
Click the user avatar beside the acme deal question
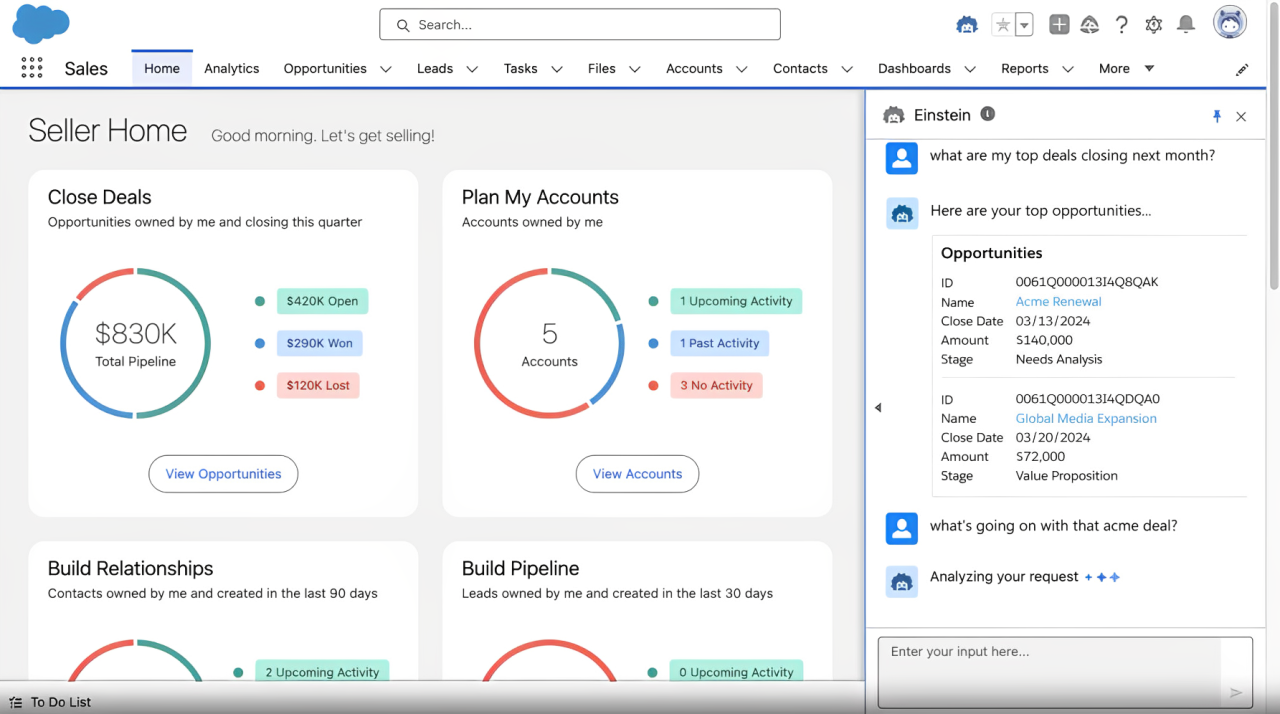pyautogui.click(x=902, y=528)
